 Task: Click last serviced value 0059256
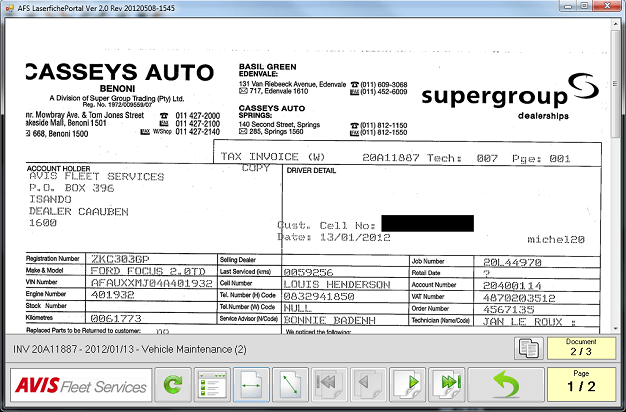pyautogui.click(x=308, y=272)
